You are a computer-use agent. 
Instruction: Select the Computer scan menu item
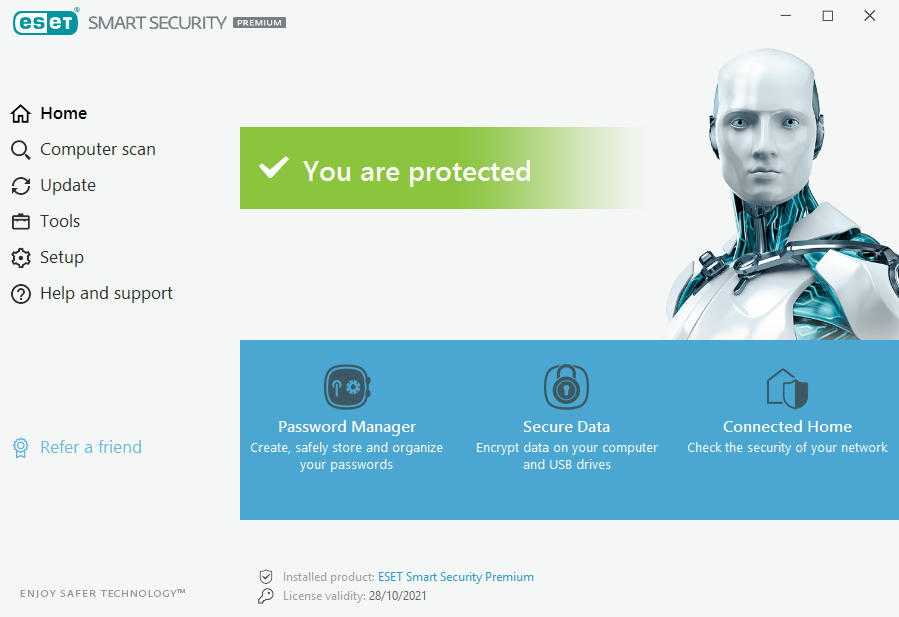click(97, 150)
